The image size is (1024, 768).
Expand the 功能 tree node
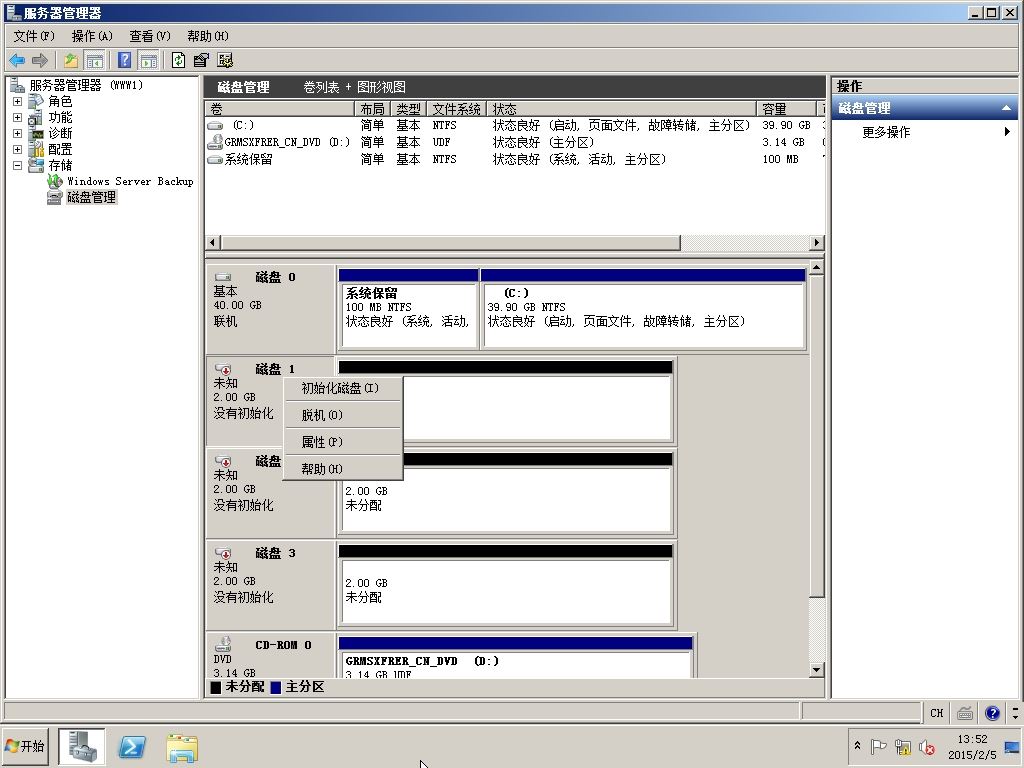point(18,118)
